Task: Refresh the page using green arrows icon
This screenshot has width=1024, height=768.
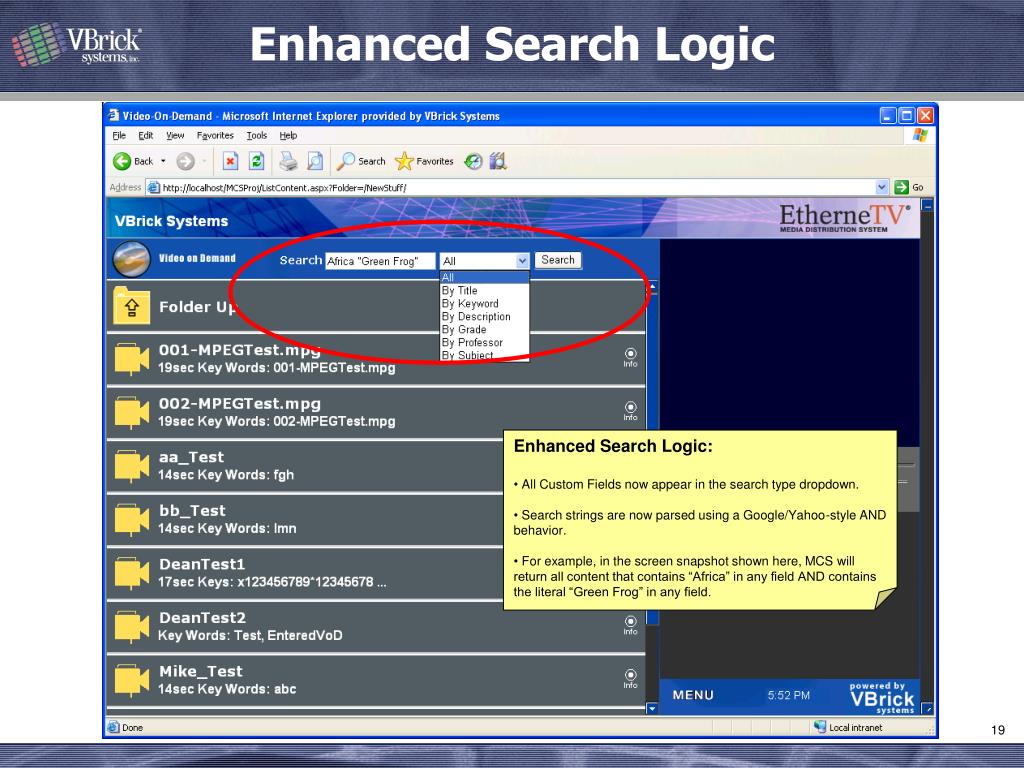Action: [x=257, y=161]
